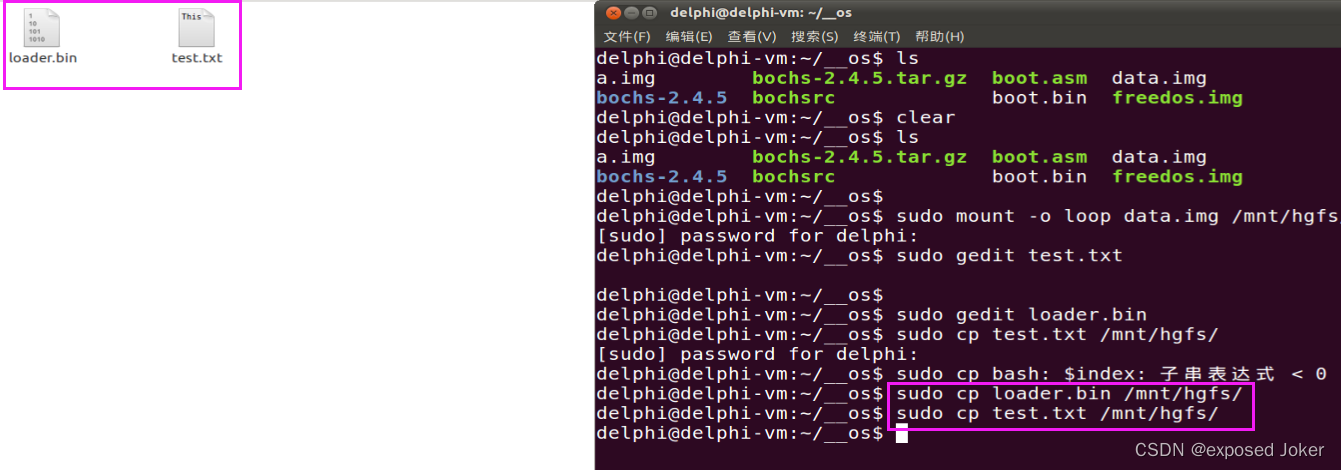
Task: Maximize the terminal window
Action: pos(649,13)
